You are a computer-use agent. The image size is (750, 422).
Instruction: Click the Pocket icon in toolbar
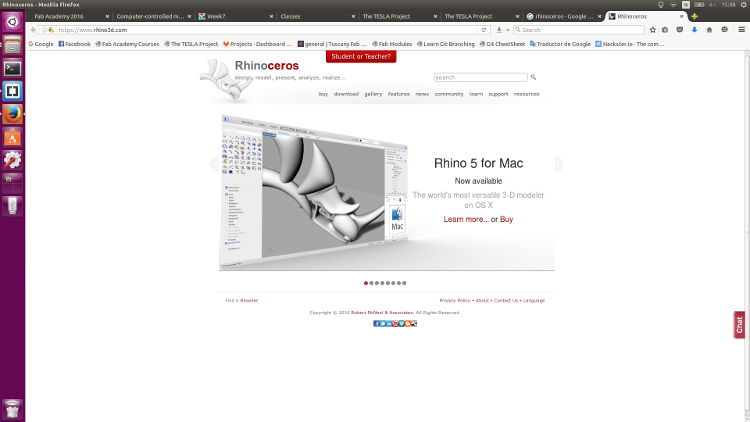click(x=679, y=30)
